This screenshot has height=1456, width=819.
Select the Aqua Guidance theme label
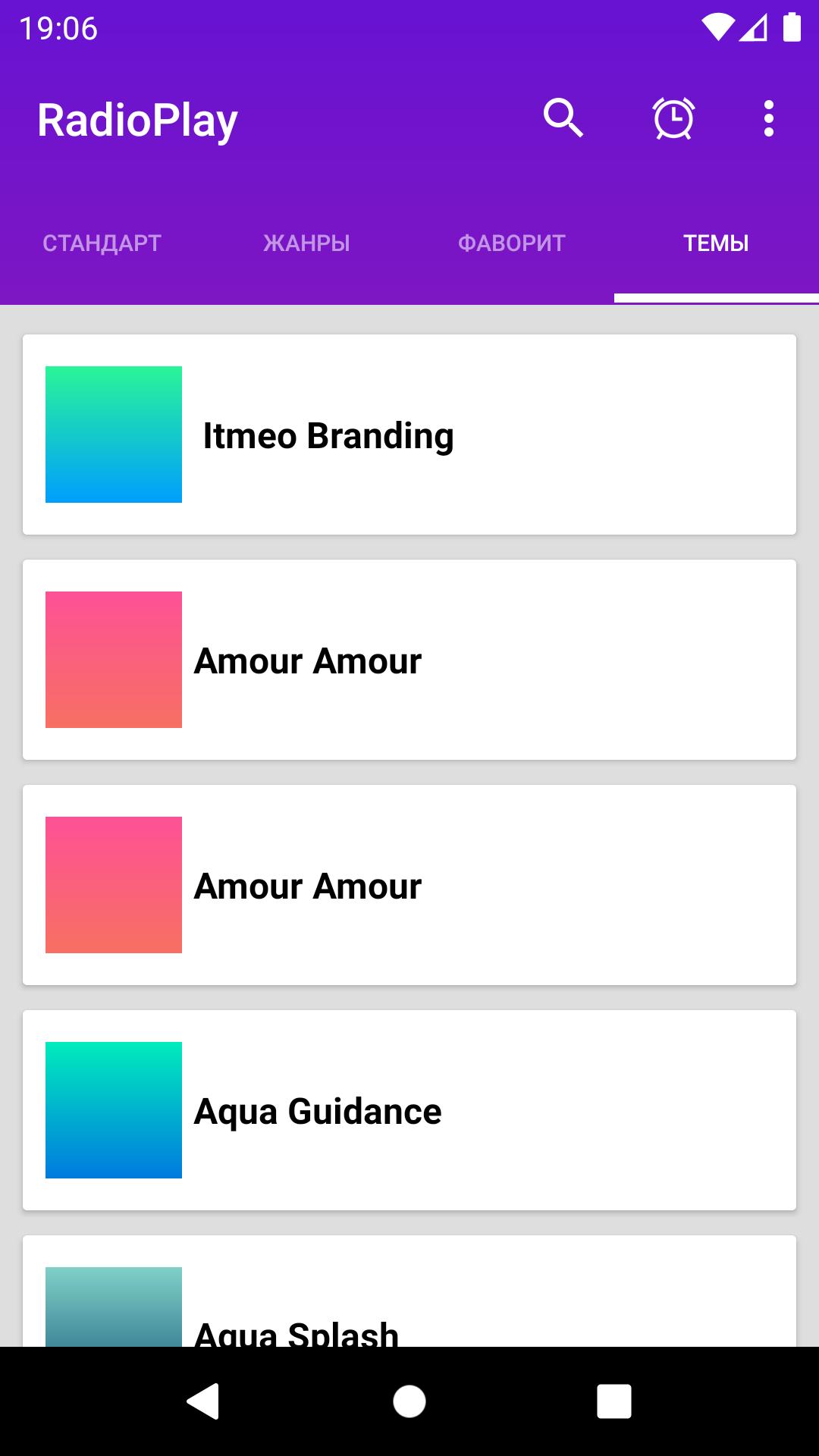(318, 1112)
